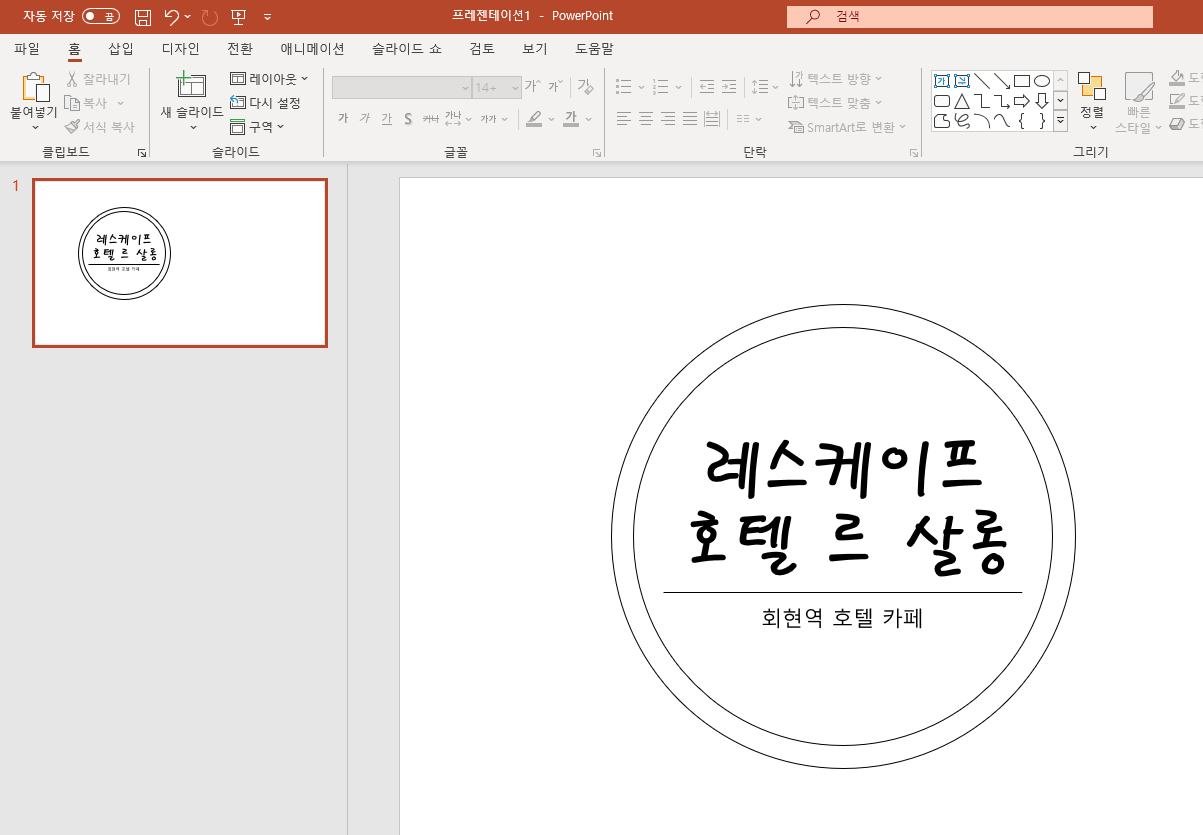
Task: Switch to Design (디자인) tab
Action: (x=181, y=48)
